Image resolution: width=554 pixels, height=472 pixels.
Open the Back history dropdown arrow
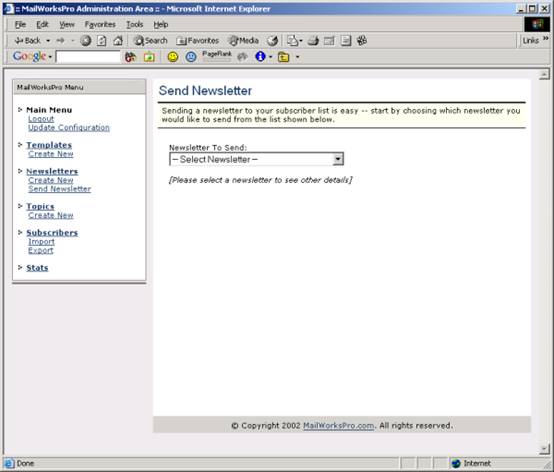click(48, 41)
